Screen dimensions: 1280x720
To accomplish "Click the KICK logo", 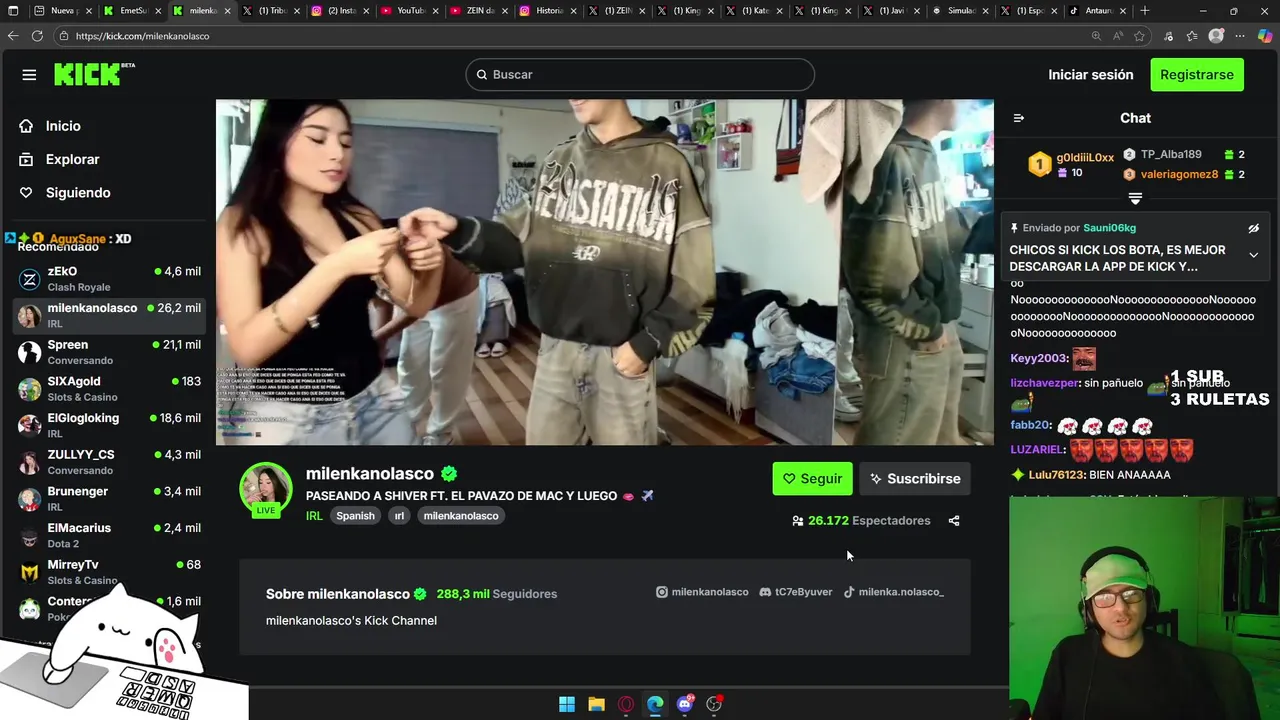I will pyautogui.click(x=94, y=74).
